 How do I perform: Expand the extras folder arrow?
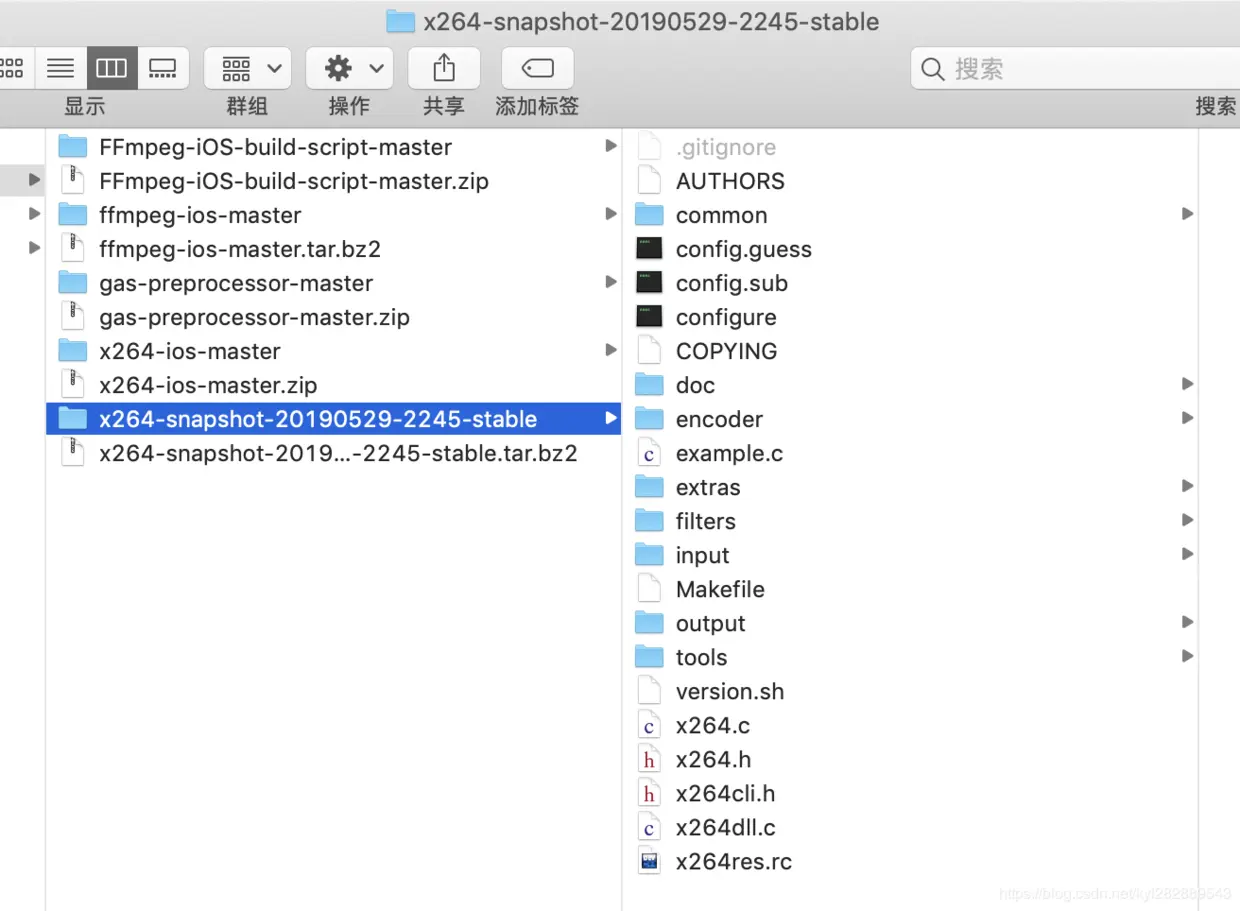coord(1187,486)
